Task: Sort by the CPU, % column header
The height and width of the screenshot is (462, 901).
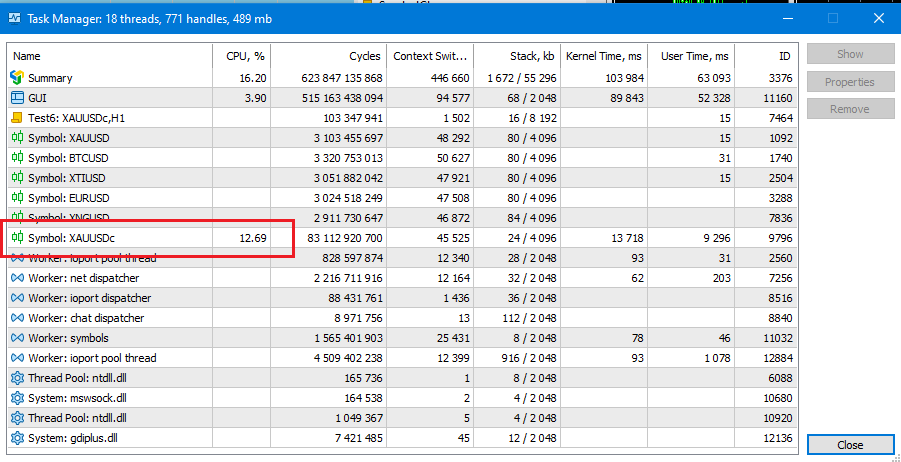Action: pos(241,56)
